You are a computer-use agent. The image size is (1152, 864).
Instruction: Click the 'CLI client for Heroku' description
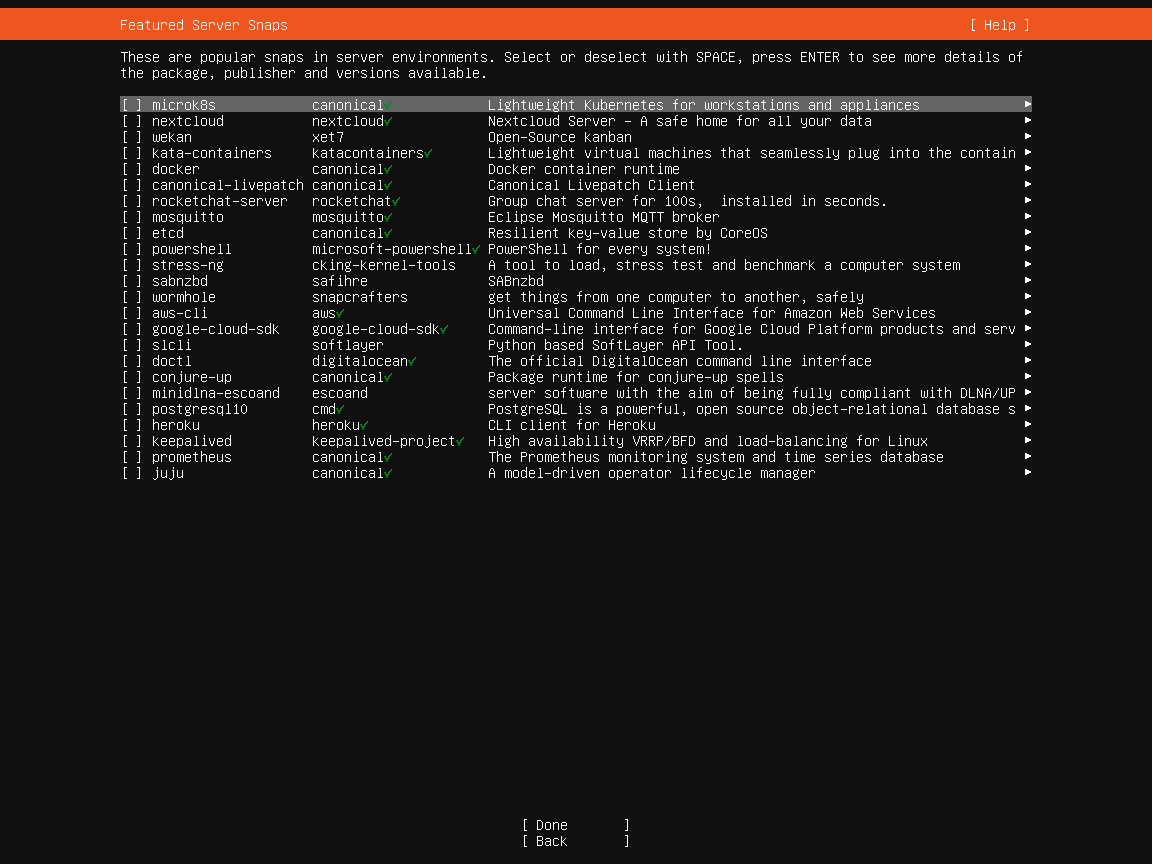pos(572,425)
